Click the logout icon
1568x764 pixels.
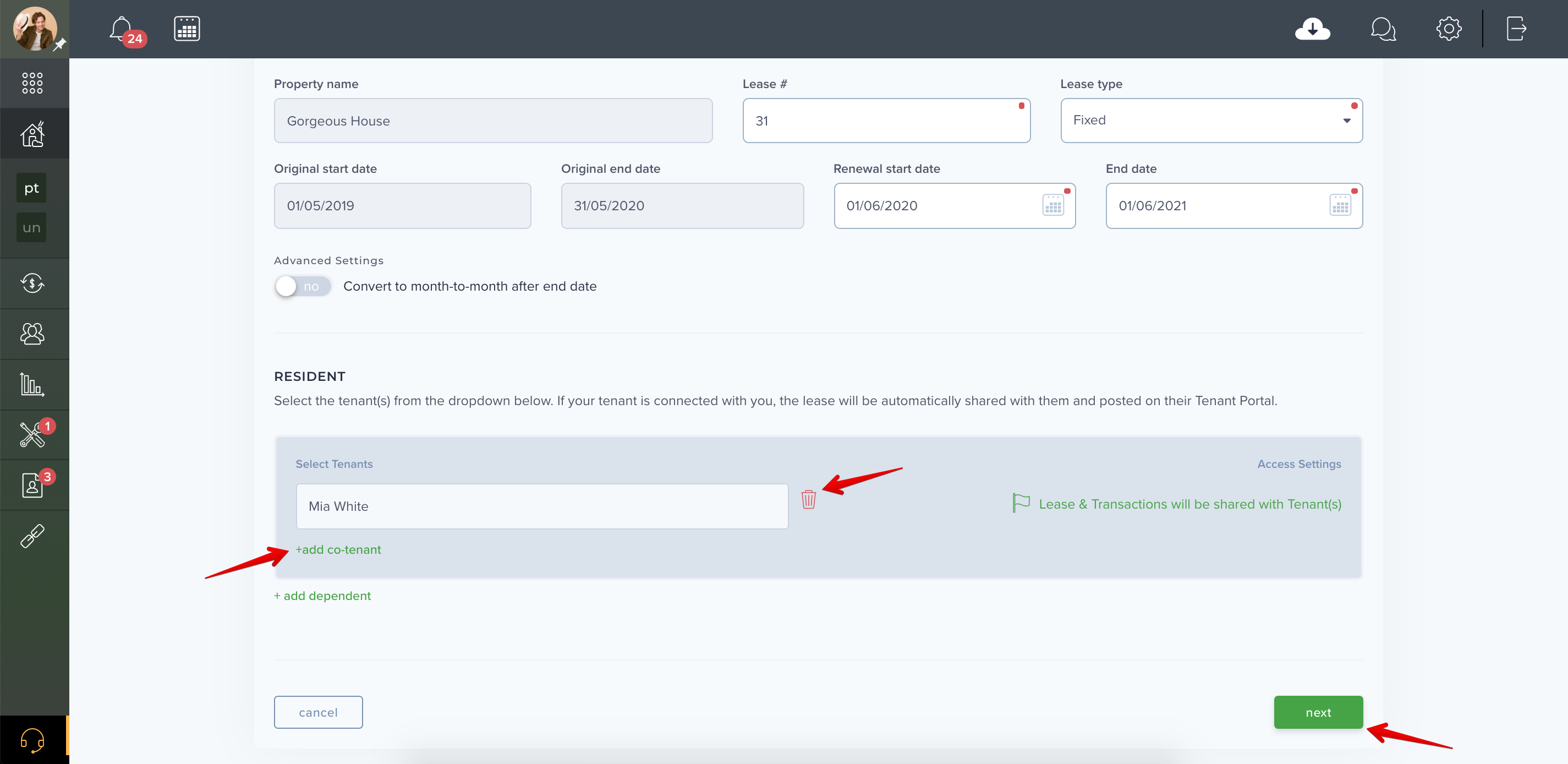pos(1516,29)
